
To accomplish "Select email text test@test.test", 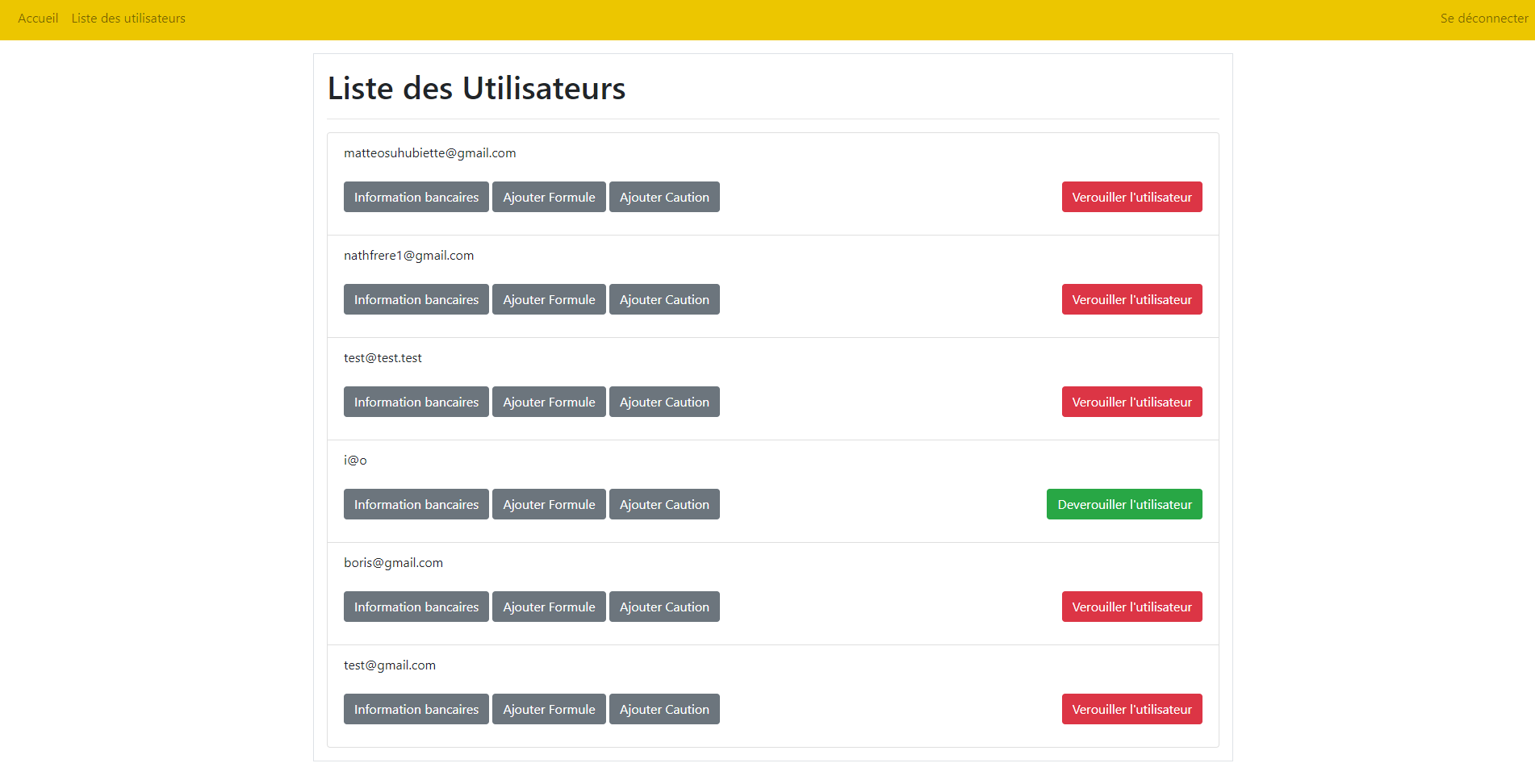I will 383,358.
